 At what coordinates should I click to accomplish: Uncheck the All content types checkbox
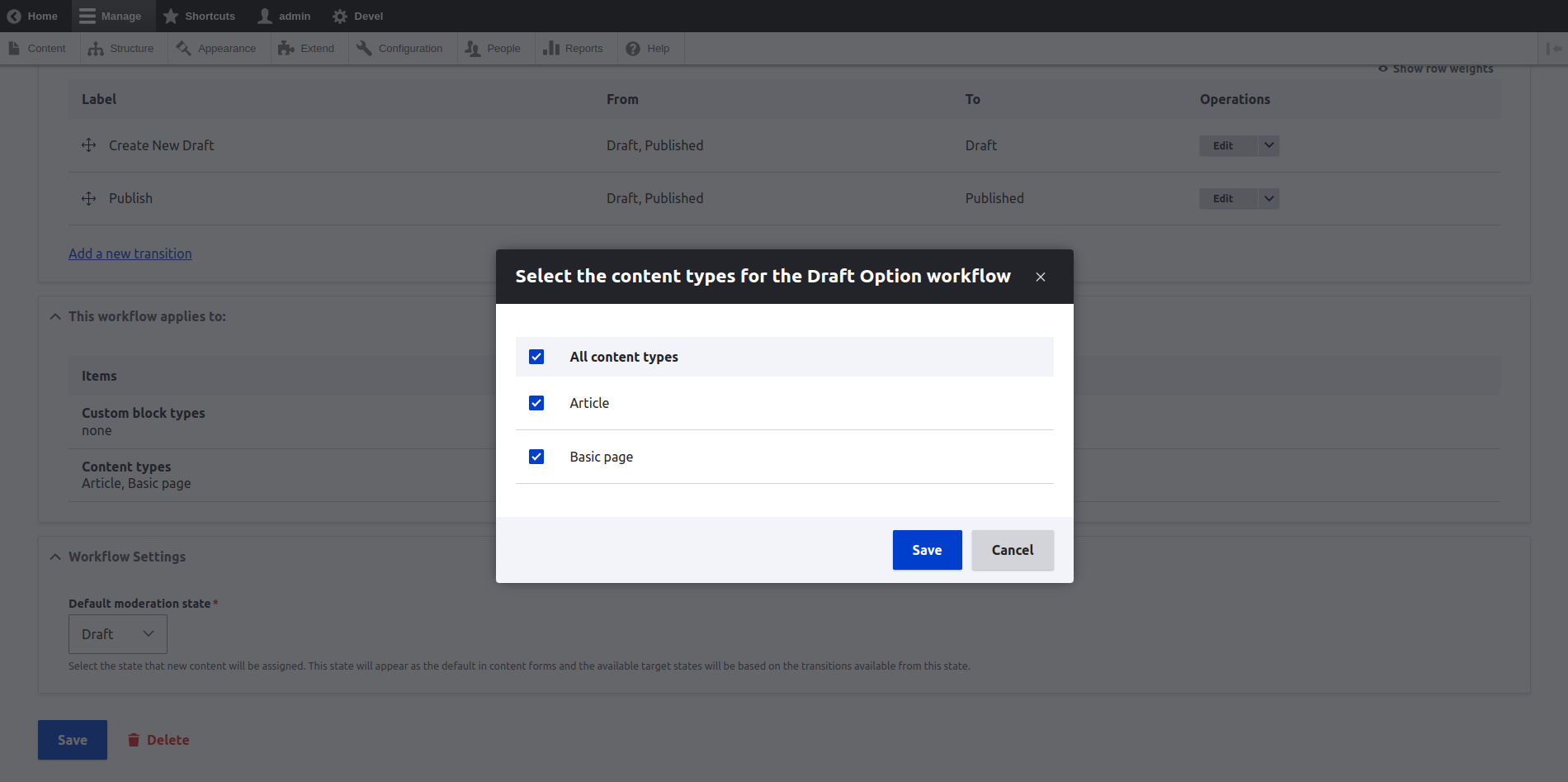click(x=536, y=356)
